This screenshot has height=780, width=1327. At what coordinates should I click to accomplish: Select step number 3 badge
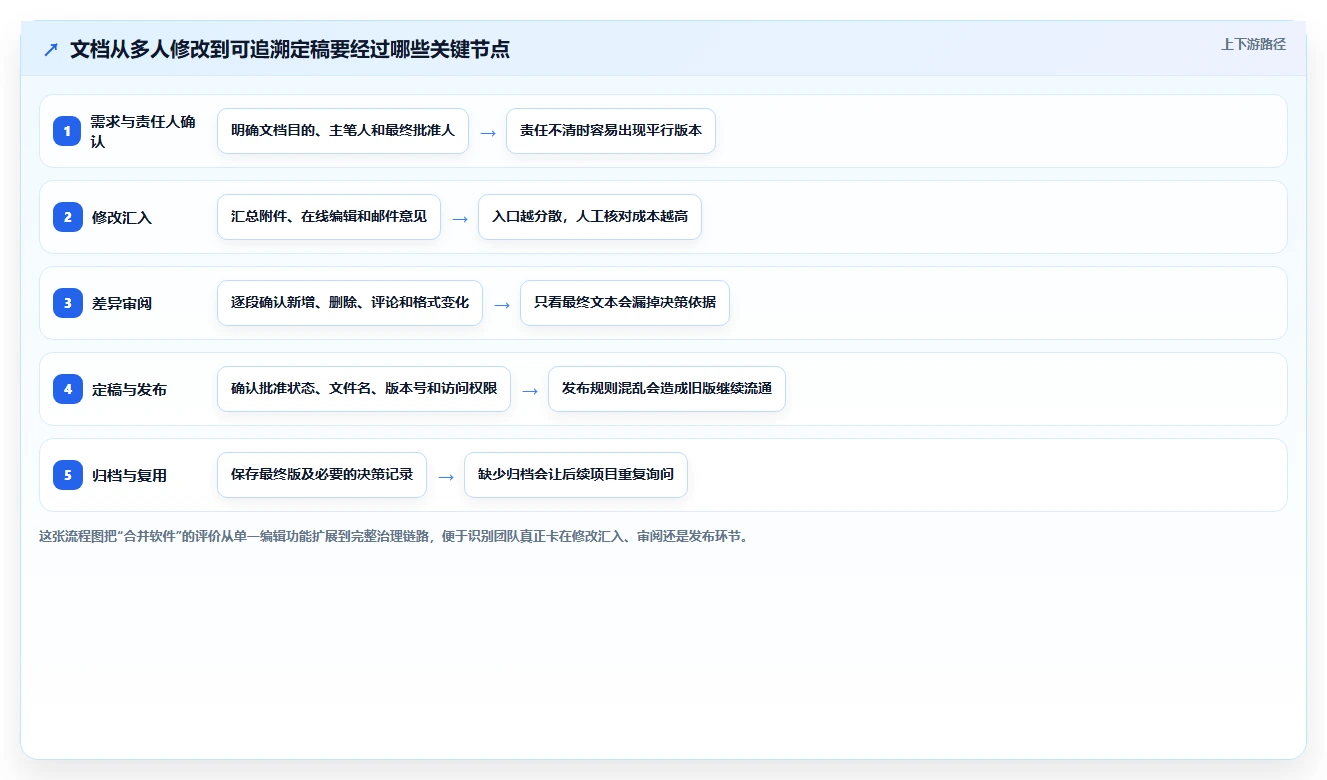click(67, 303)
